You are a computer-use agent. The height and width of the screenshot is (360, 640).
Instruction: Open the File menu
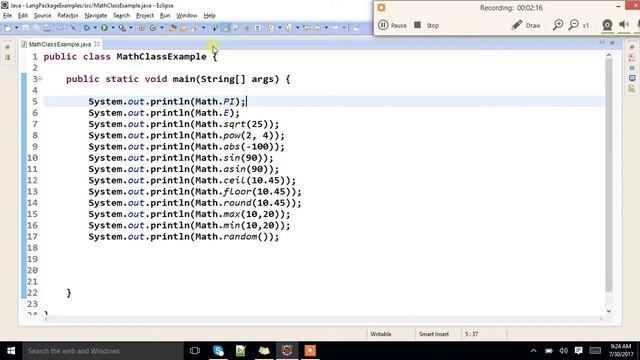click(7, 16)
